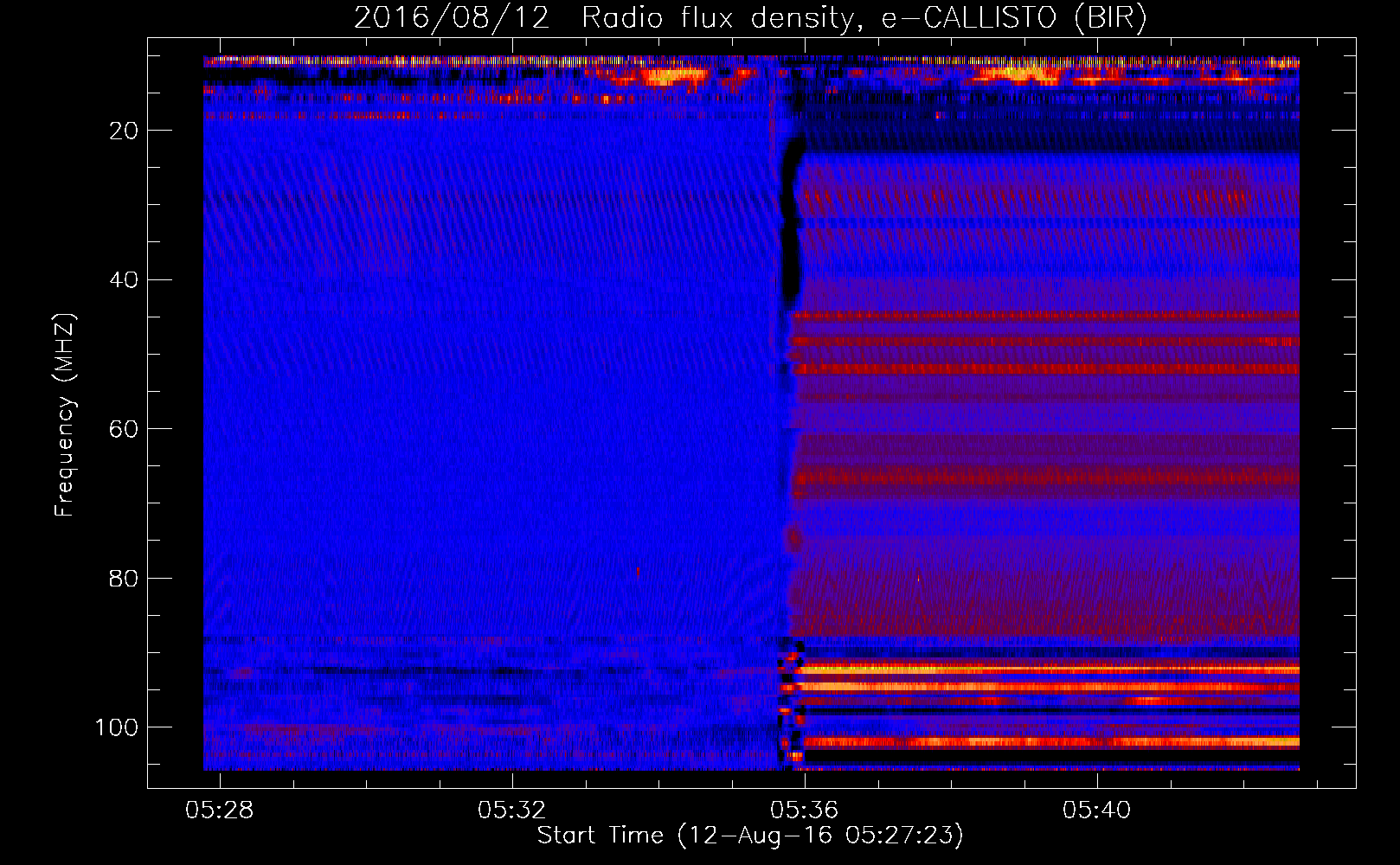1400x865 pixels.
Task: Click the "Frequency (MHZ)" y-axis label
Action: pos(65,414)
